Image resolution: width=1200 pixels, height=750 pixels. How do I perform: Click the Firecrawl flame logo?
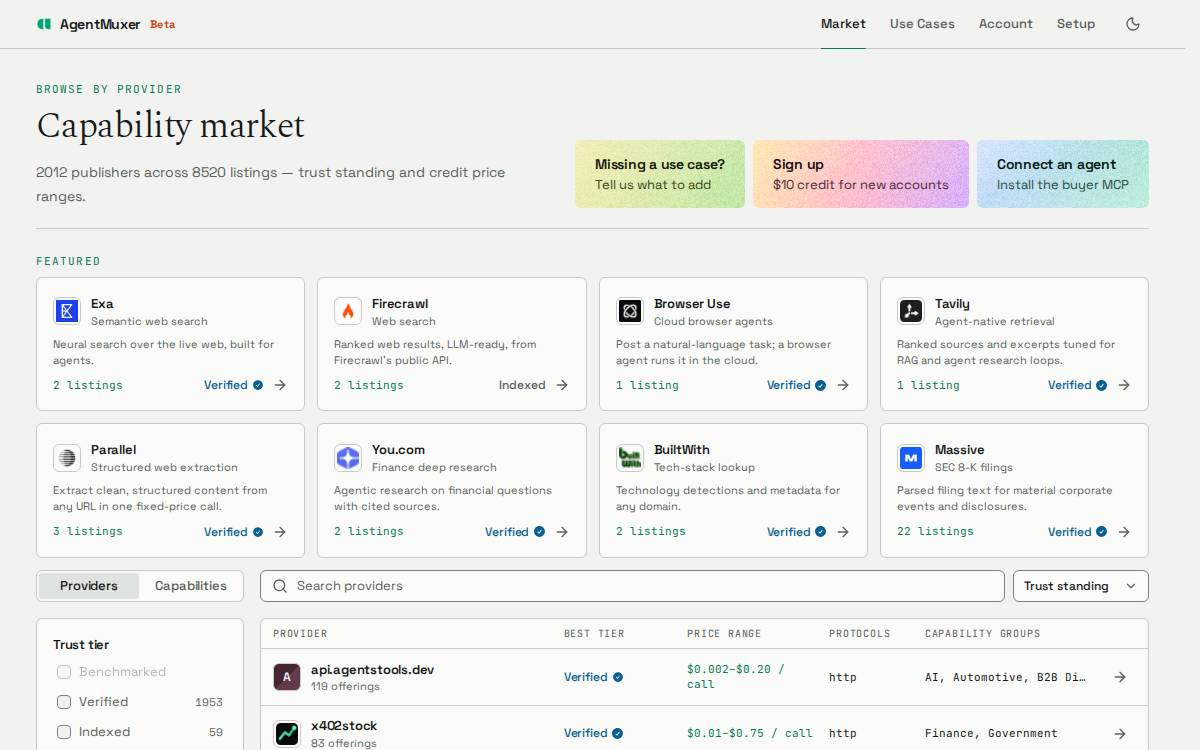tap(348, 311)
